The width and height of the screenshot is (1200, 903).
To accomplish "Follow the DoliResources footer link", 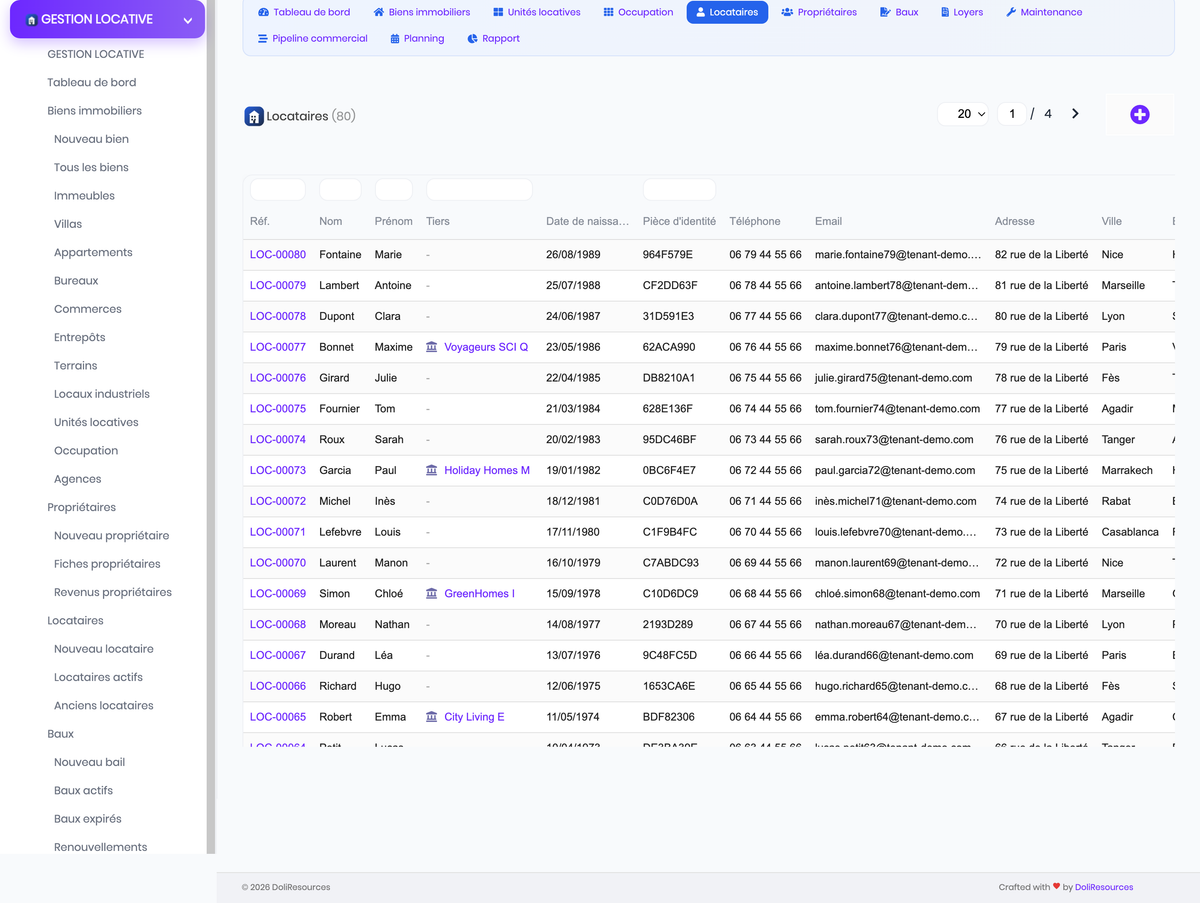I will [x=1104, y=887].
